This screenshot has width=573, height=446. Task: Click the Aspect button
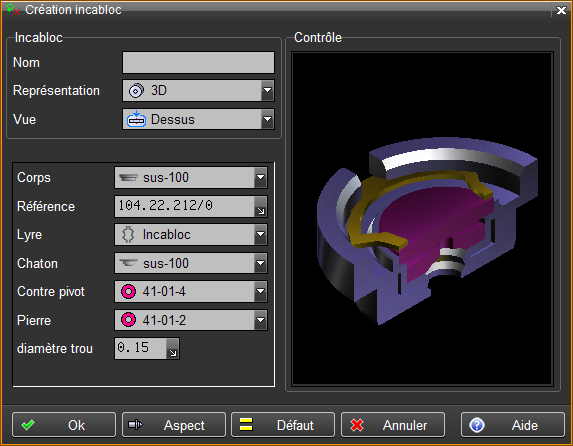pos(174,425)
